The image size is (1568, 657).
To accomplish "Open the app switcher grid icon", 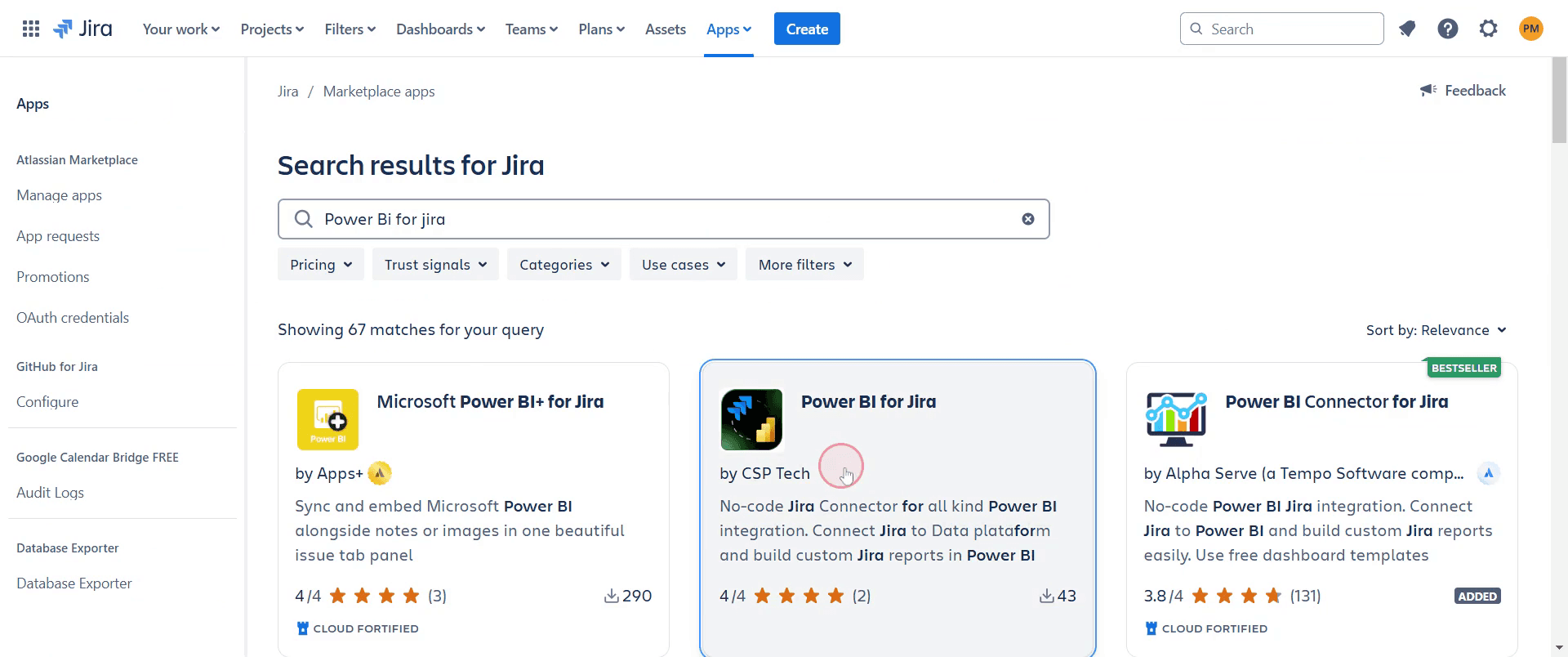I will (x=31, y=29).
